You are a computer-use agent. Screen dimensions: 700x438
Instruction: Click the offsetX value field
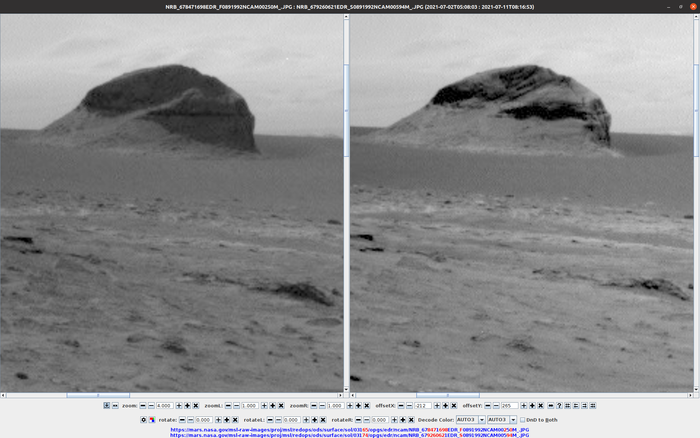pyautogui.click(x=423, y=405)
